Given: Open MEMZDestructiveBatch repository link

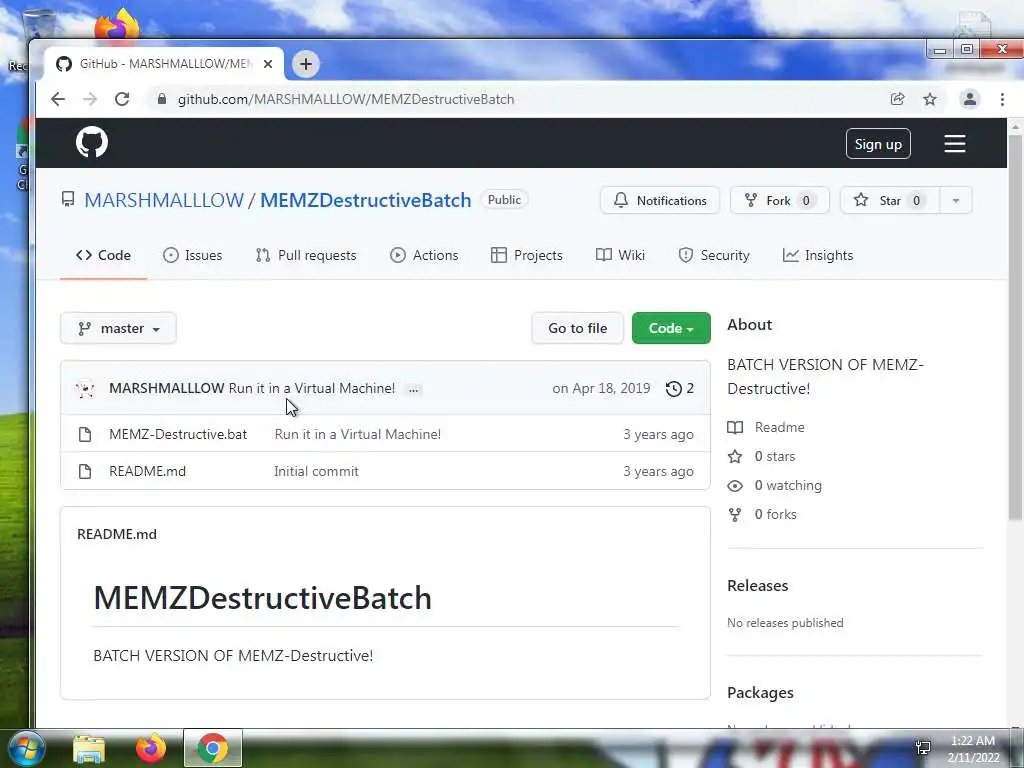Looking at the screenshot, I should point(366,200).
